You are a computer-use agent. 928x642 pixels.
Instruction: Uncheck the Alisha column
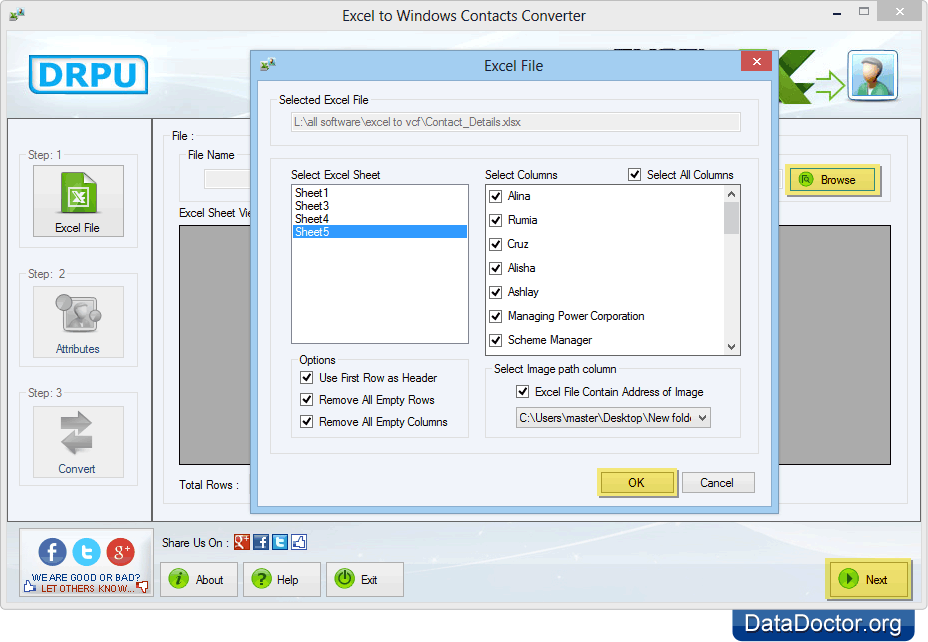click(496, 269)
